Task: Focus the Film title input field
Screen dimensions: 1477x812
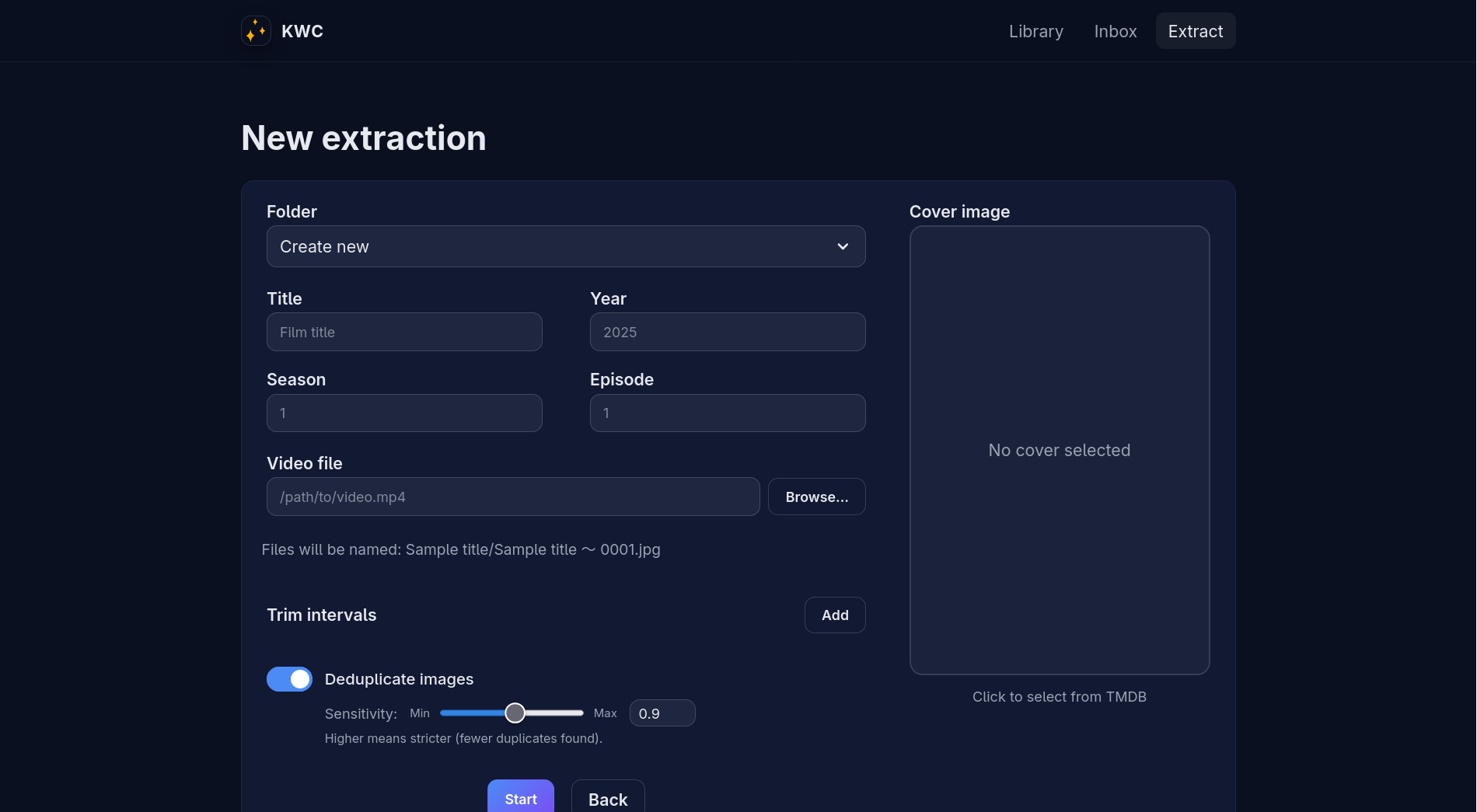Action: click(404, 332)
